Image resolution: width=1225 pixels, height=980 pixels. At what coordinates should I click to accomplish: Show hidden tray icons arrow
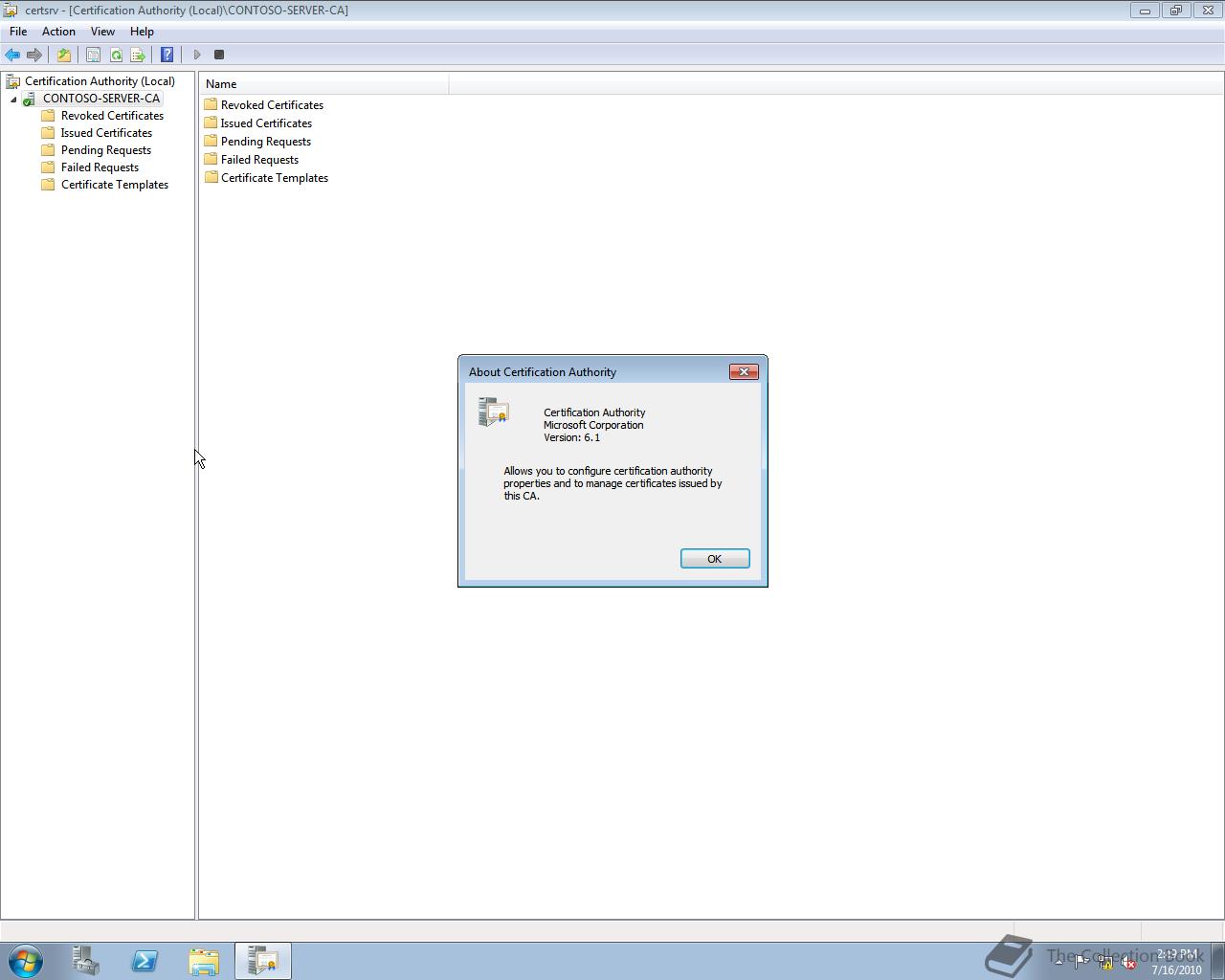click(x=1058, y=963)
